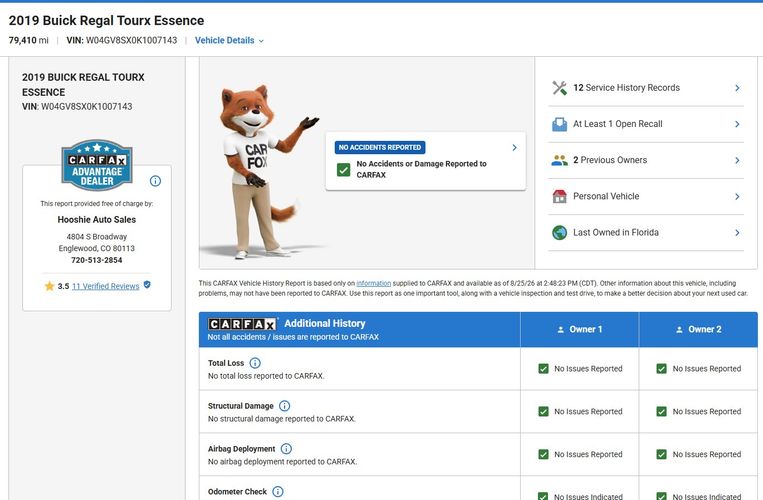763x500 pixels.
Task: Click Owner 1 Total Loss checkmark
Action: coord(544,369)
